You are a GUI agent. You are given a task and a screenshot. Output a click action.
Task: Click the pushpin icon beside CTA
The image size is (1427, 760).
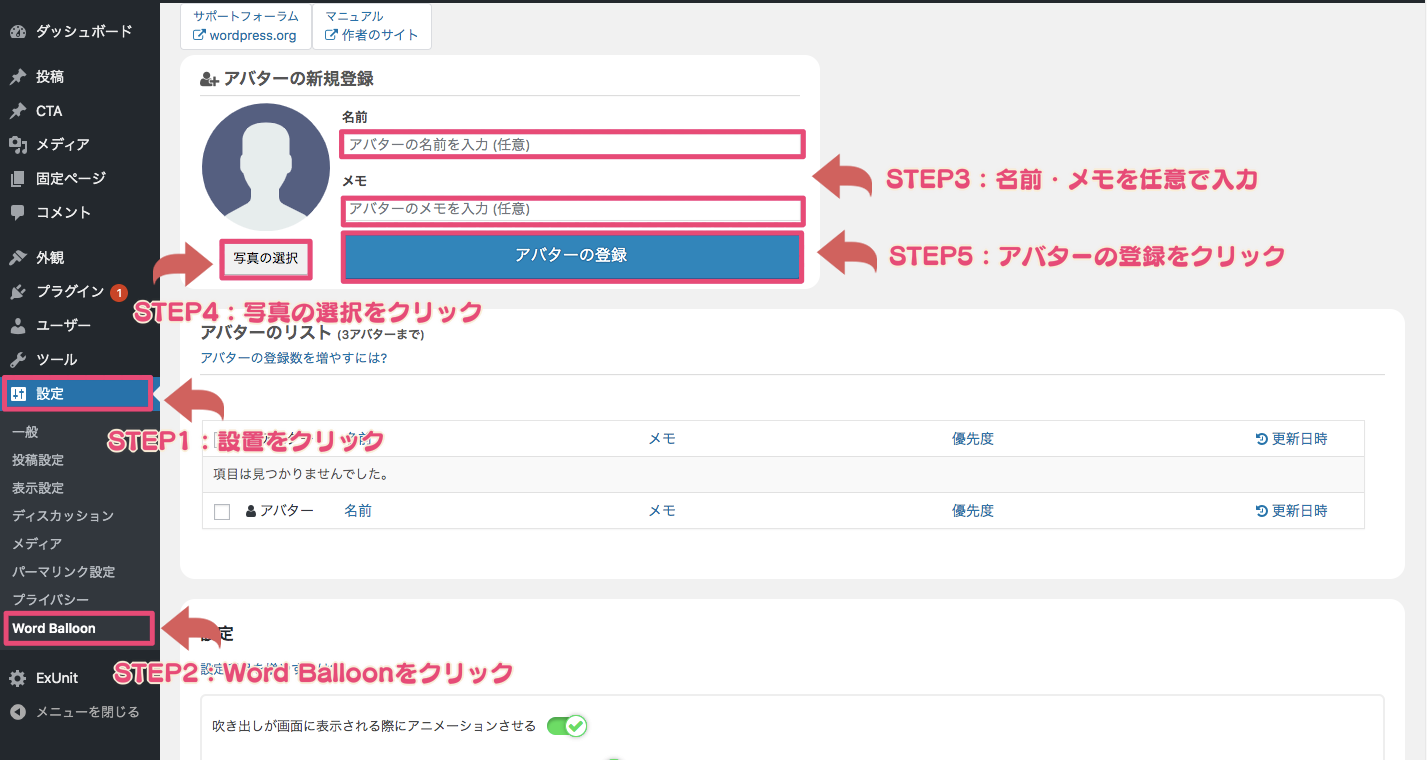(17, 111)
